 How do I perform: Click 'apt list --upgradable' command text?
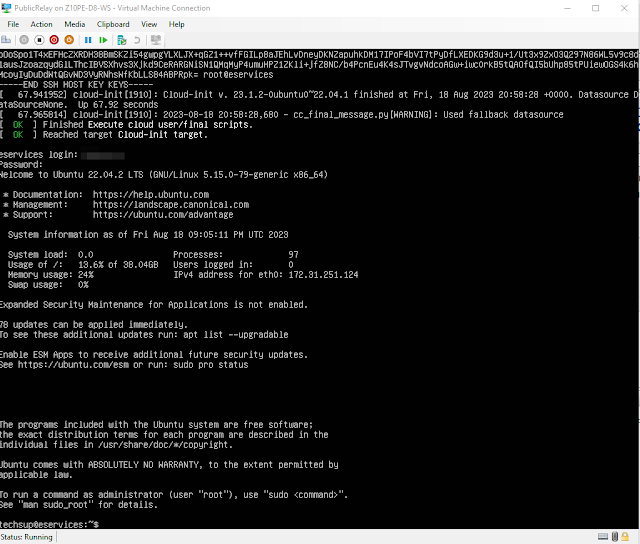235,335
